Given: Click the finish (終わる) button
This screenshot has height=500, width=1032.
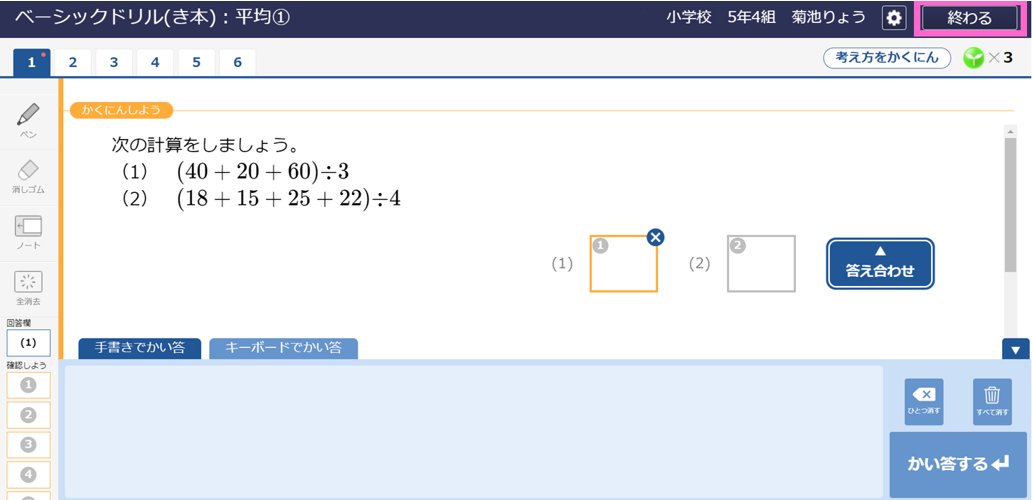Looking at the screenshot, I should [x=969, y=18].
